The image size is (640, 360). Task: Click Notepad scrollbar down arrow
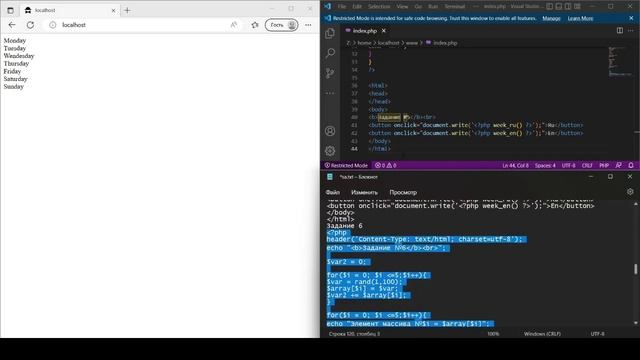point(635,323)
